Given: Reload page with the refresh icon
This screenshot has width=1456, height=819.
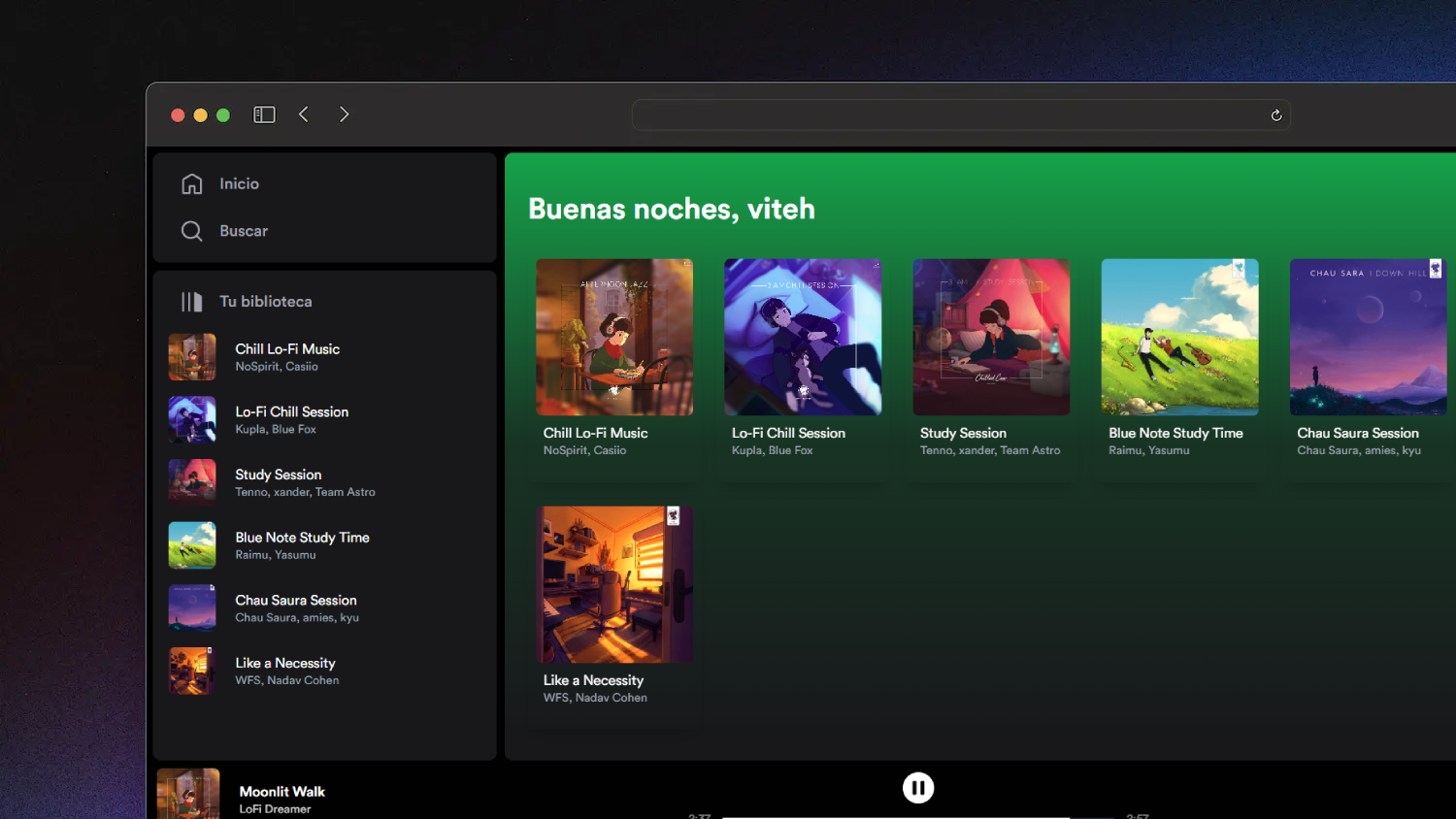Looking at the screenshot, I should click(1275, 115).
